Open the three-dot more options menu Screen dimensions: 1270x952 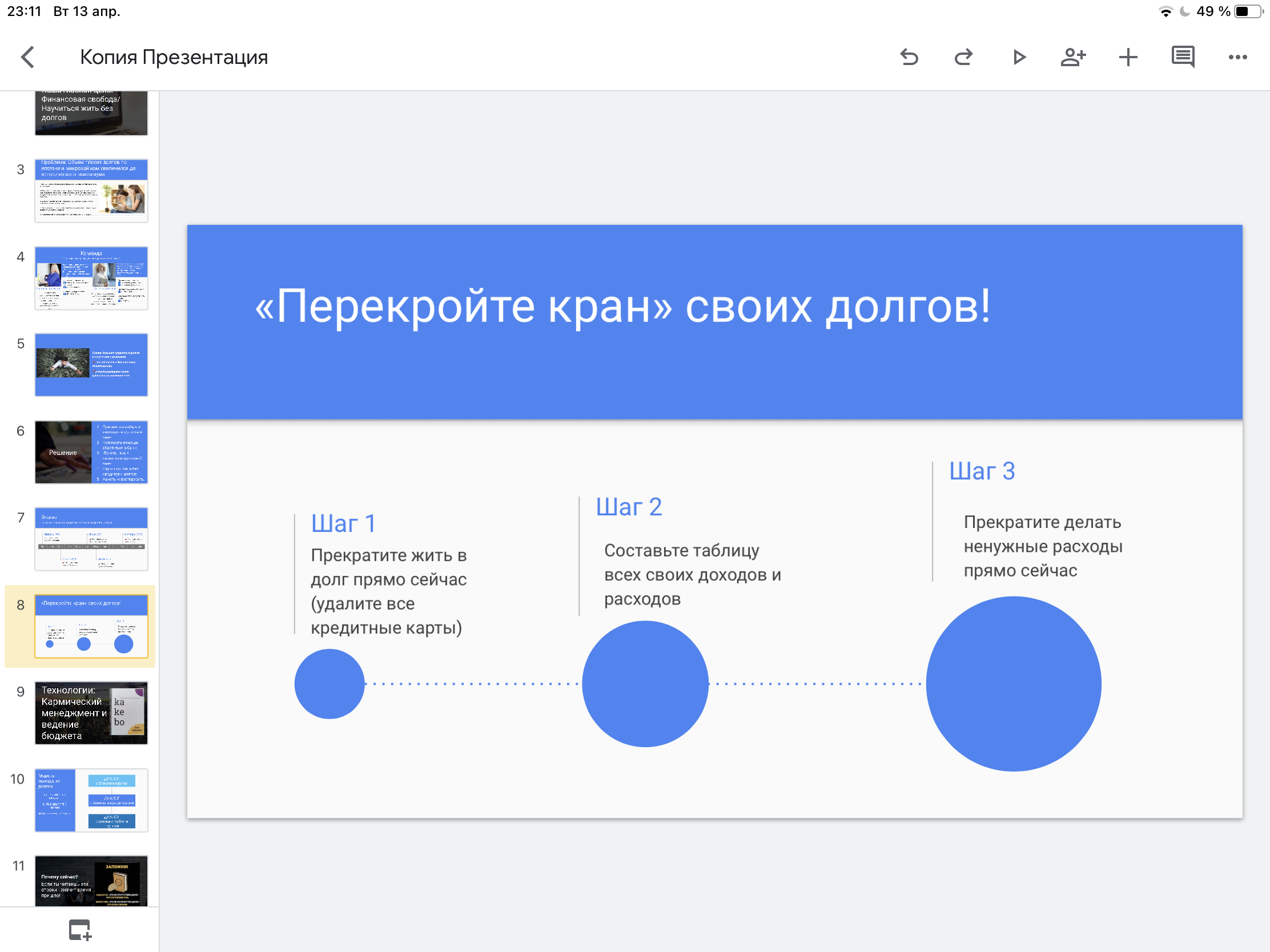click(x=1237, y=57)
